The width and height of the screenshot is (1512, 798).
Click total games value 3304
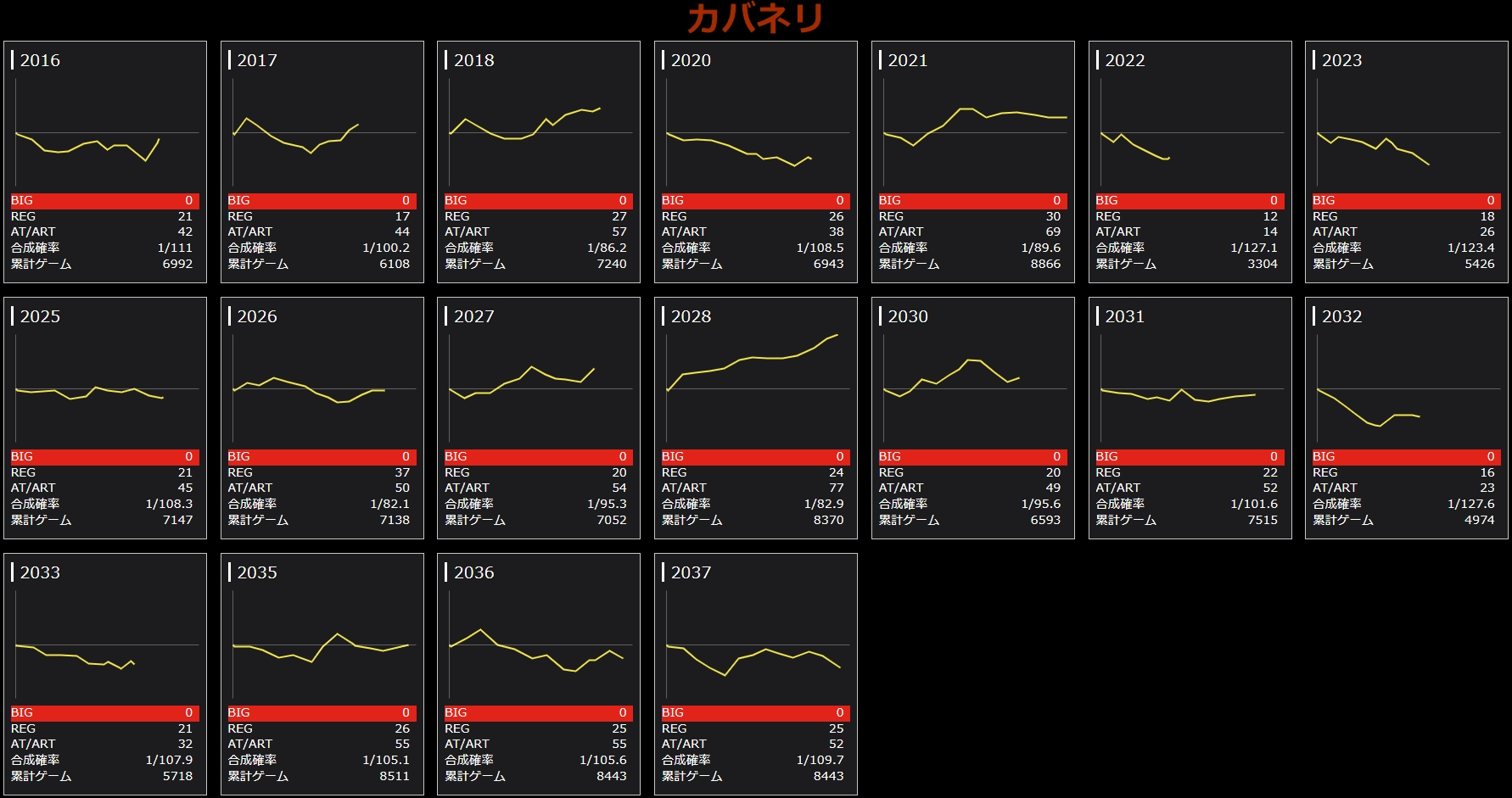point(1263,264)
